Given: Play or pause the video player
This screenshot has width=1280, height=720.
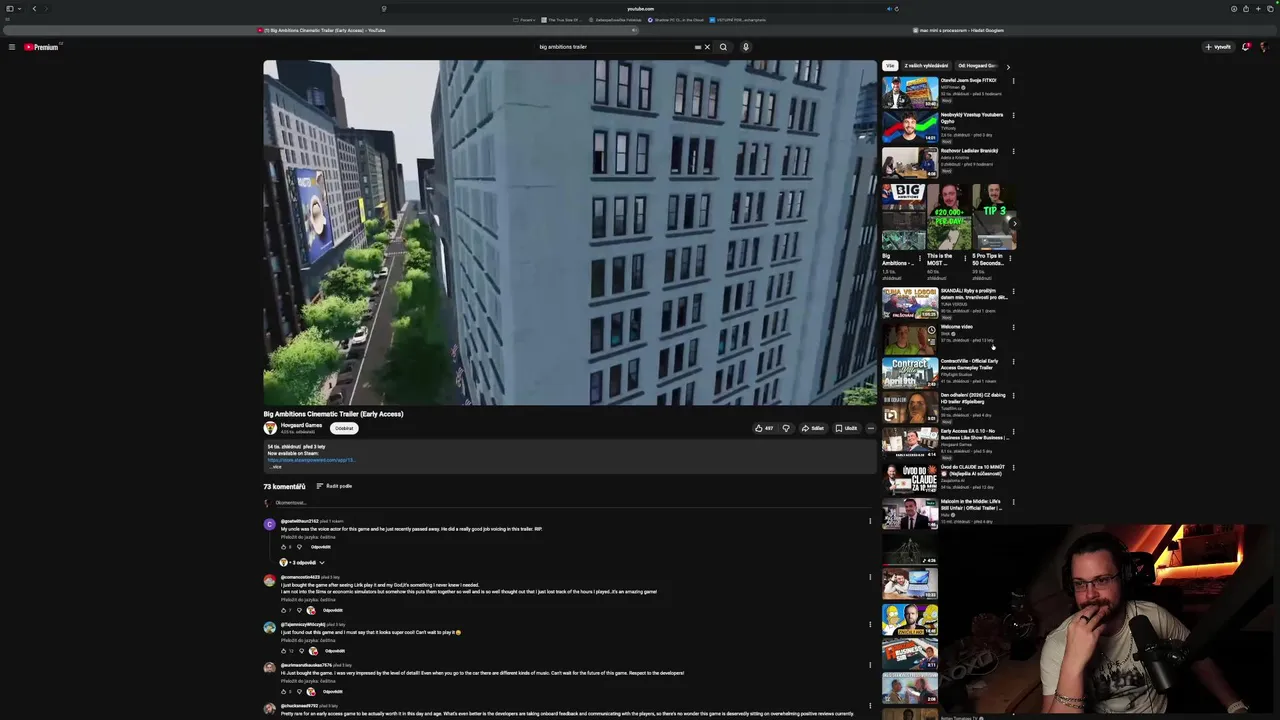Looking at the screenshot, I should point(570,232).
